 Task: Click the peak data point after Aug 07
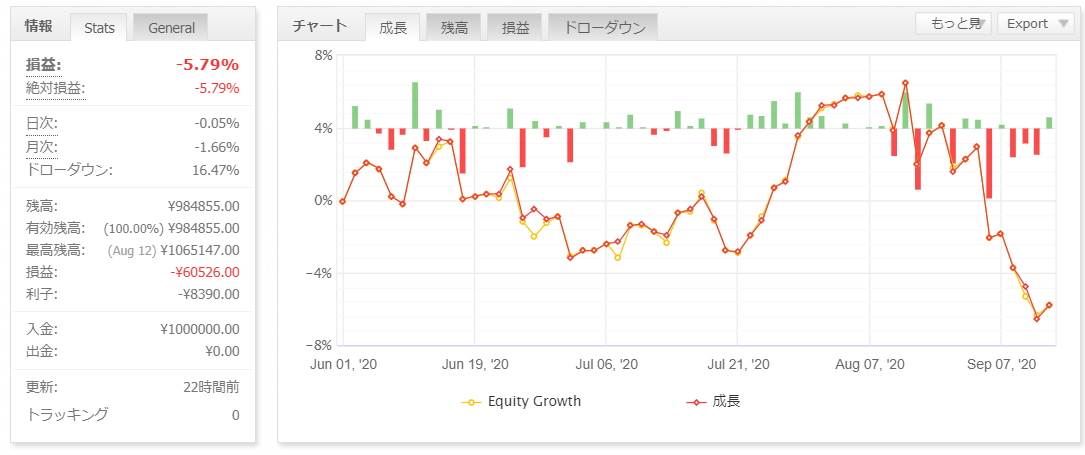pyautogui.click(x=905, y=83)
